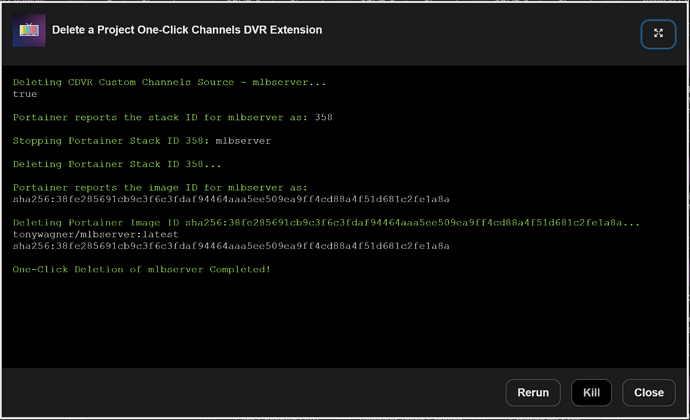Click line 'Deleting Portainer Stack ID 358...'
The width and height of the screenshot is (690, 420).
pos(117,164)
